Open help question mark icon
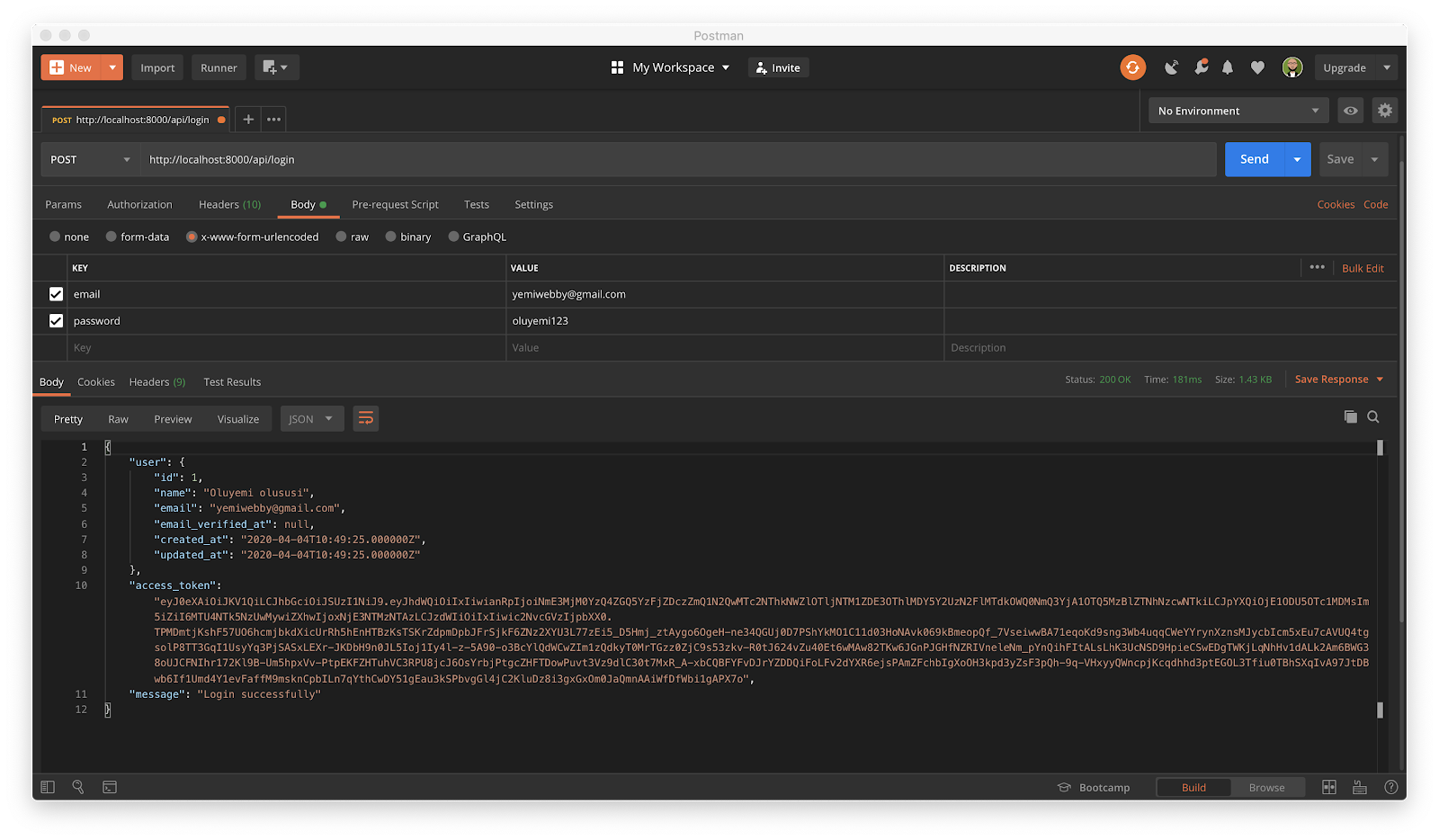Image resolution: width=1439 pixels, height=840 pixels. coord(1390,787)
